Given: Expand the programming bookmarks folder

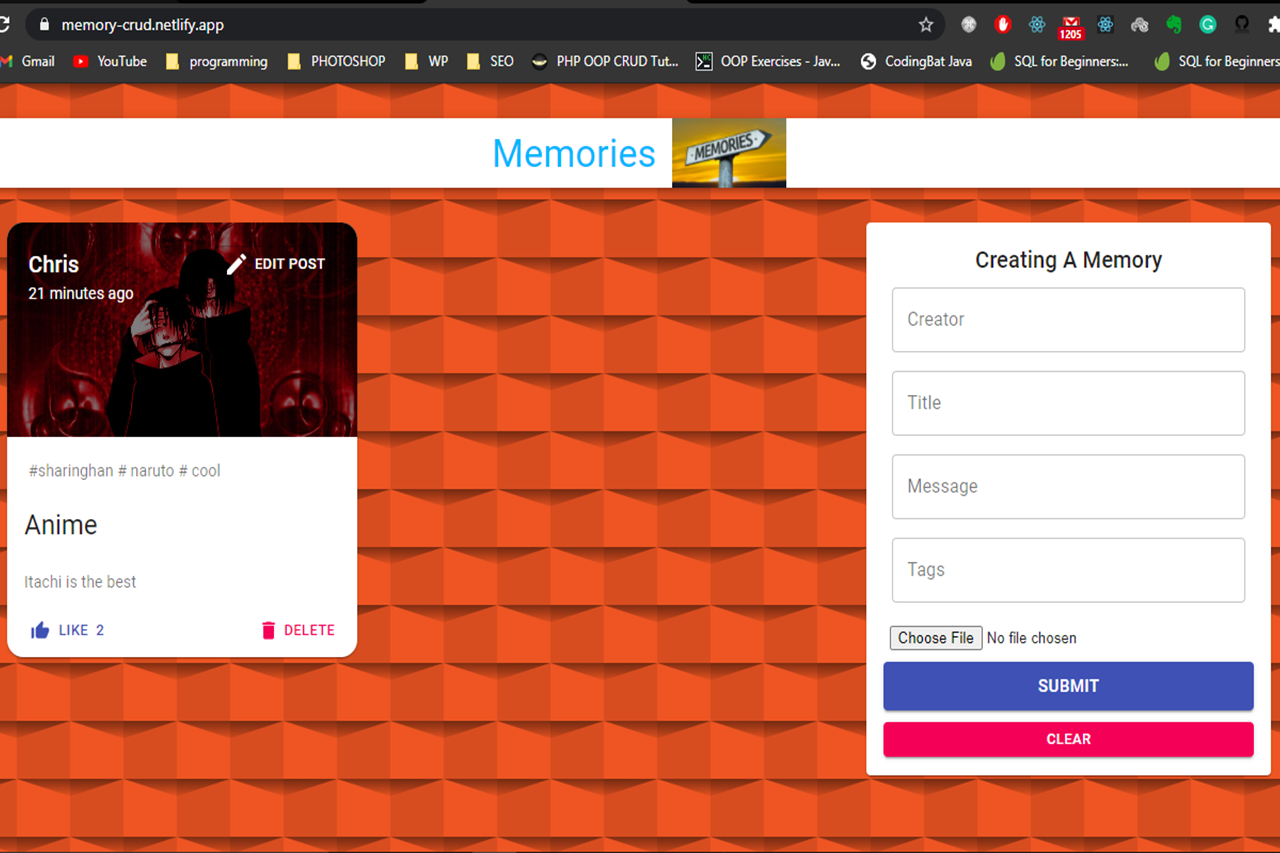Looking at the screenshot, I should point(216,61).
